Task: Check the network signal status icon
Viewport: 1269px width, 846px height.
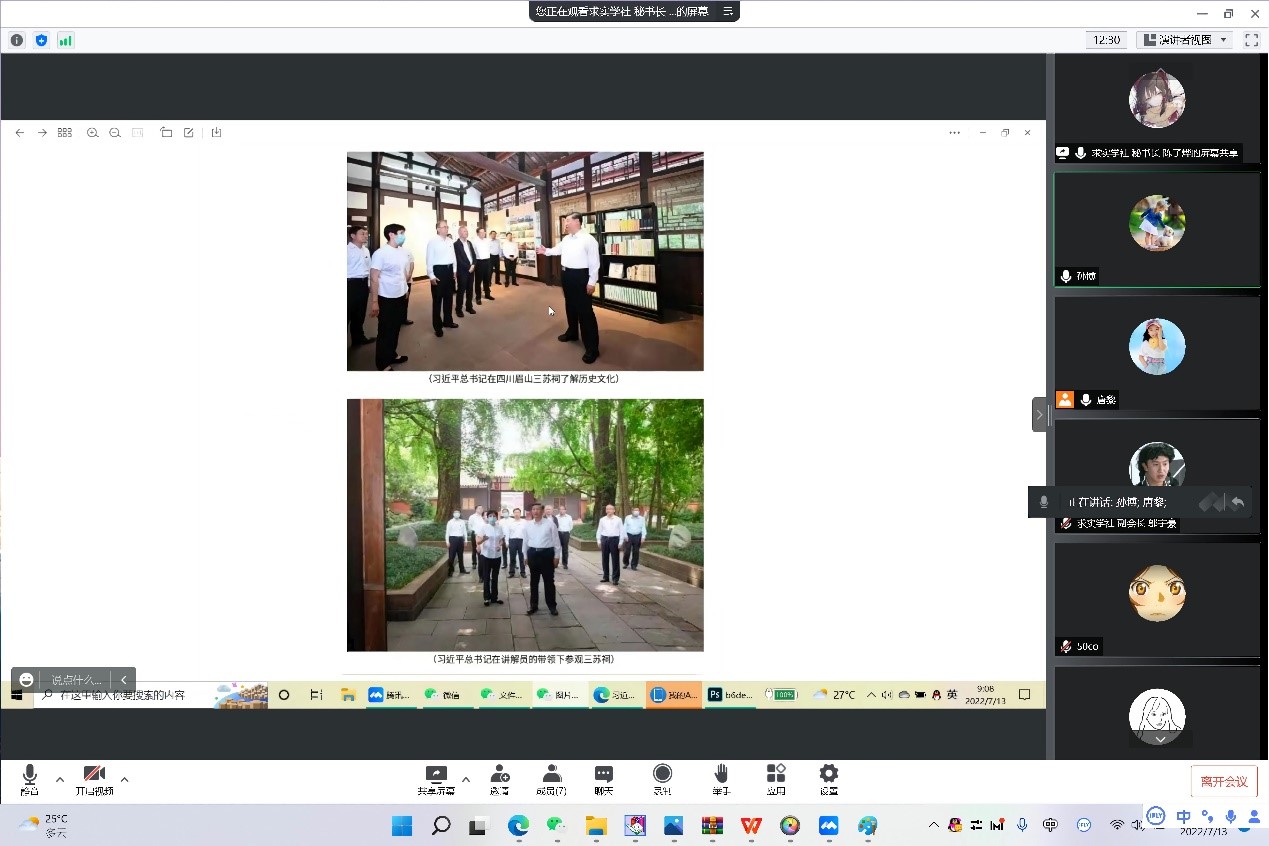Action: coord(66,40)
